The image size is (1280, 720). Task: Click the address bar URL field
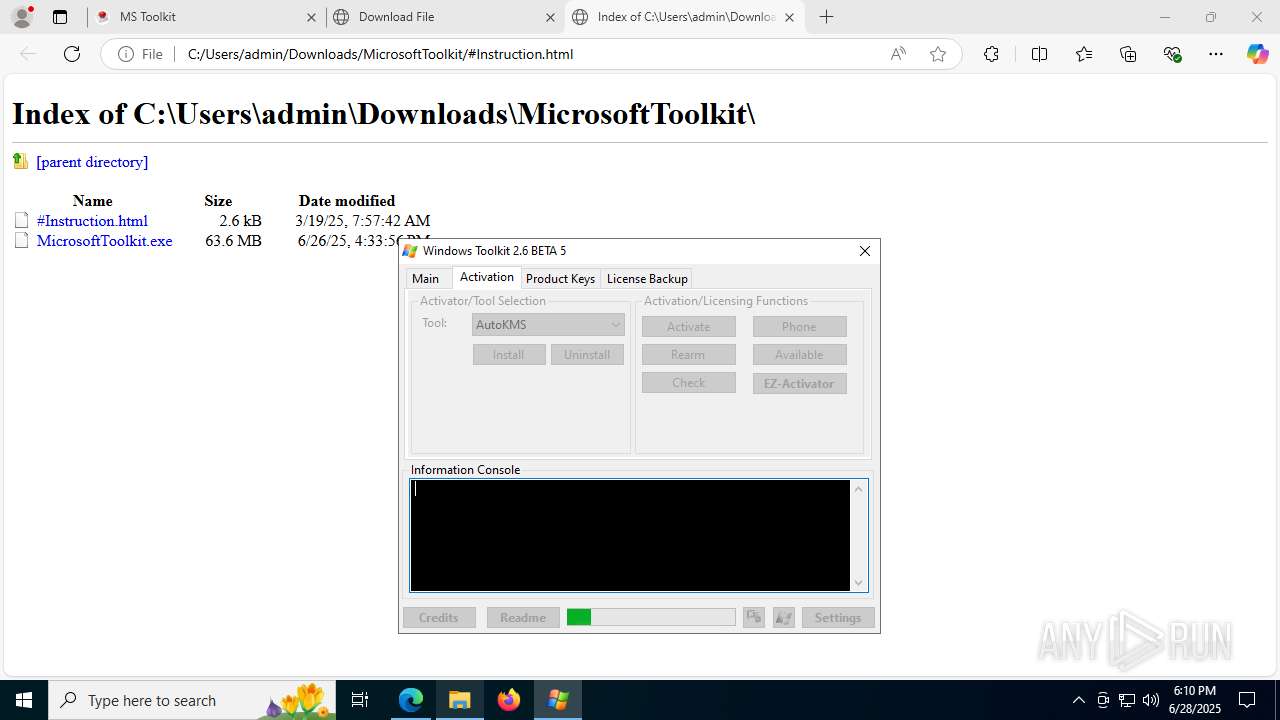pos(530,54)
